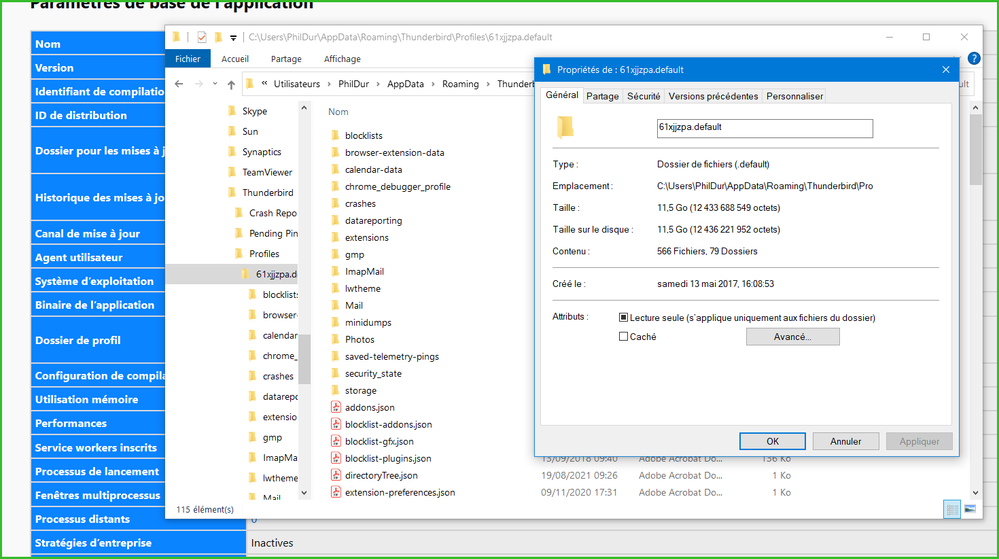Select directoryTree.json file
999x559 pixels.
[381, 476]
